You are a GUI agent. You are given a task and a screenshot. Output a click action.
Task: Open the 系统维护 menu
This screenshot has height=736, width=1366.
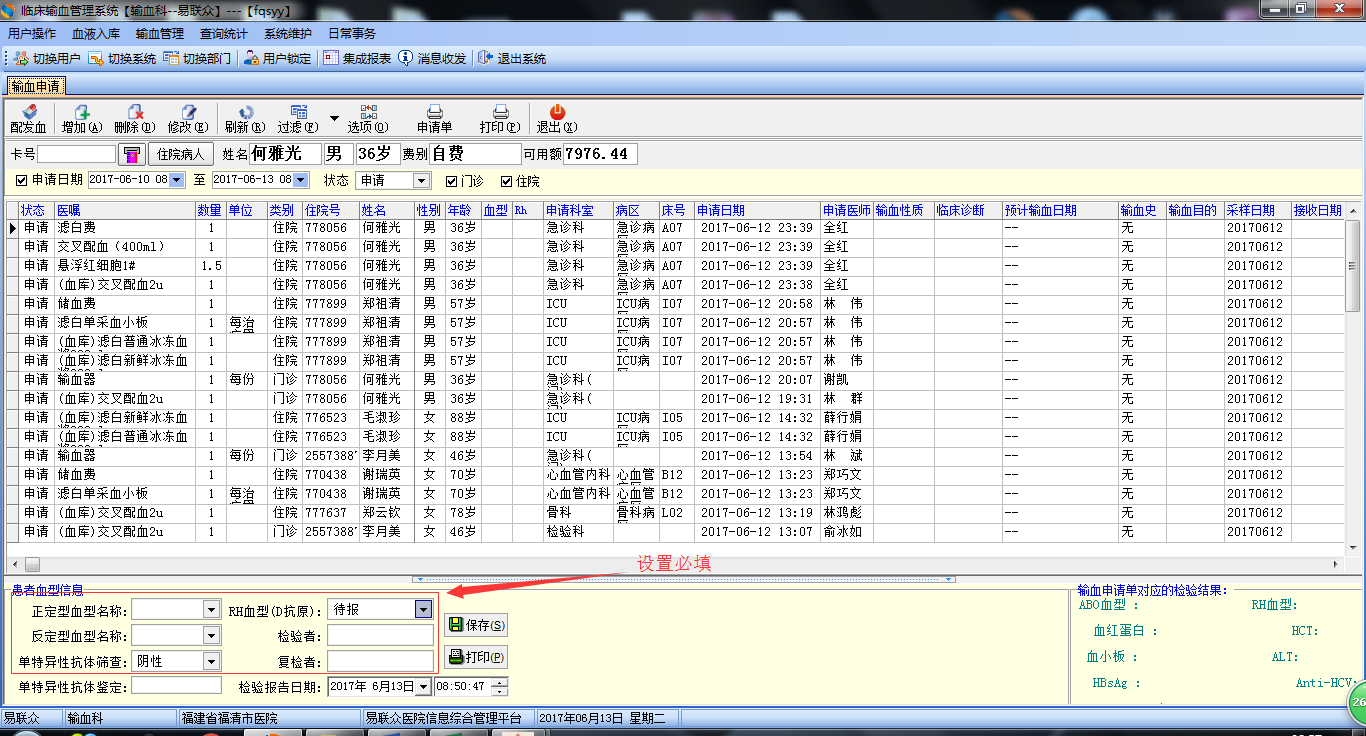(x=288, y=33)
